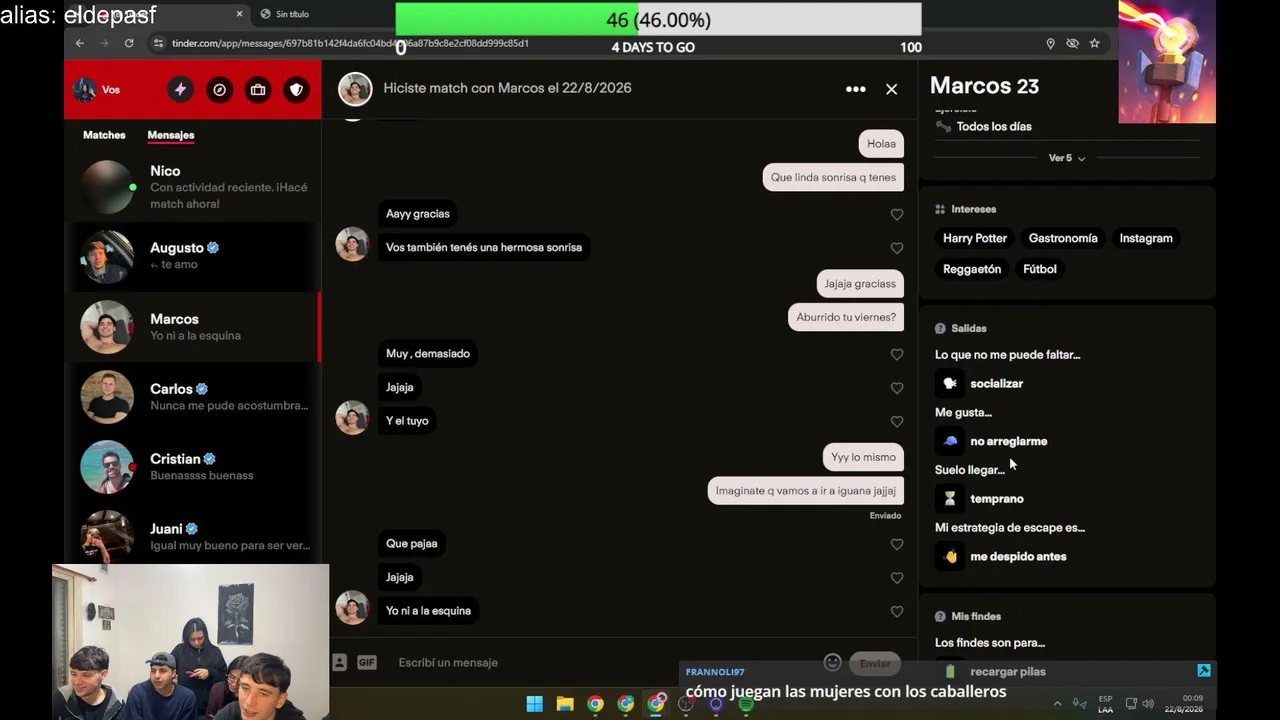Open File Explorer from the taskbar
The width and height of the screenshot is (1280, 720).
(x=565, y=704)
